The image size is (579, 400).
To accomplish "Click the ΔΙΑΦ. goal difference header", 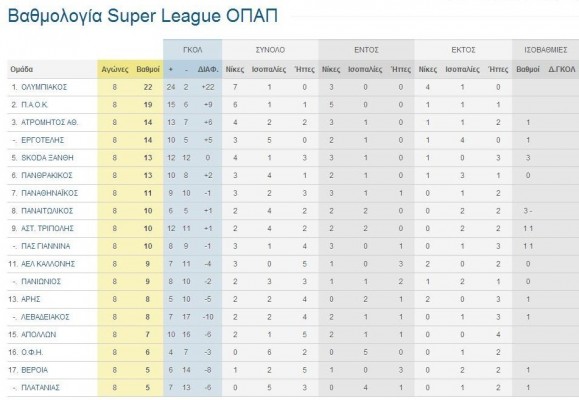I will pos(208,69).
